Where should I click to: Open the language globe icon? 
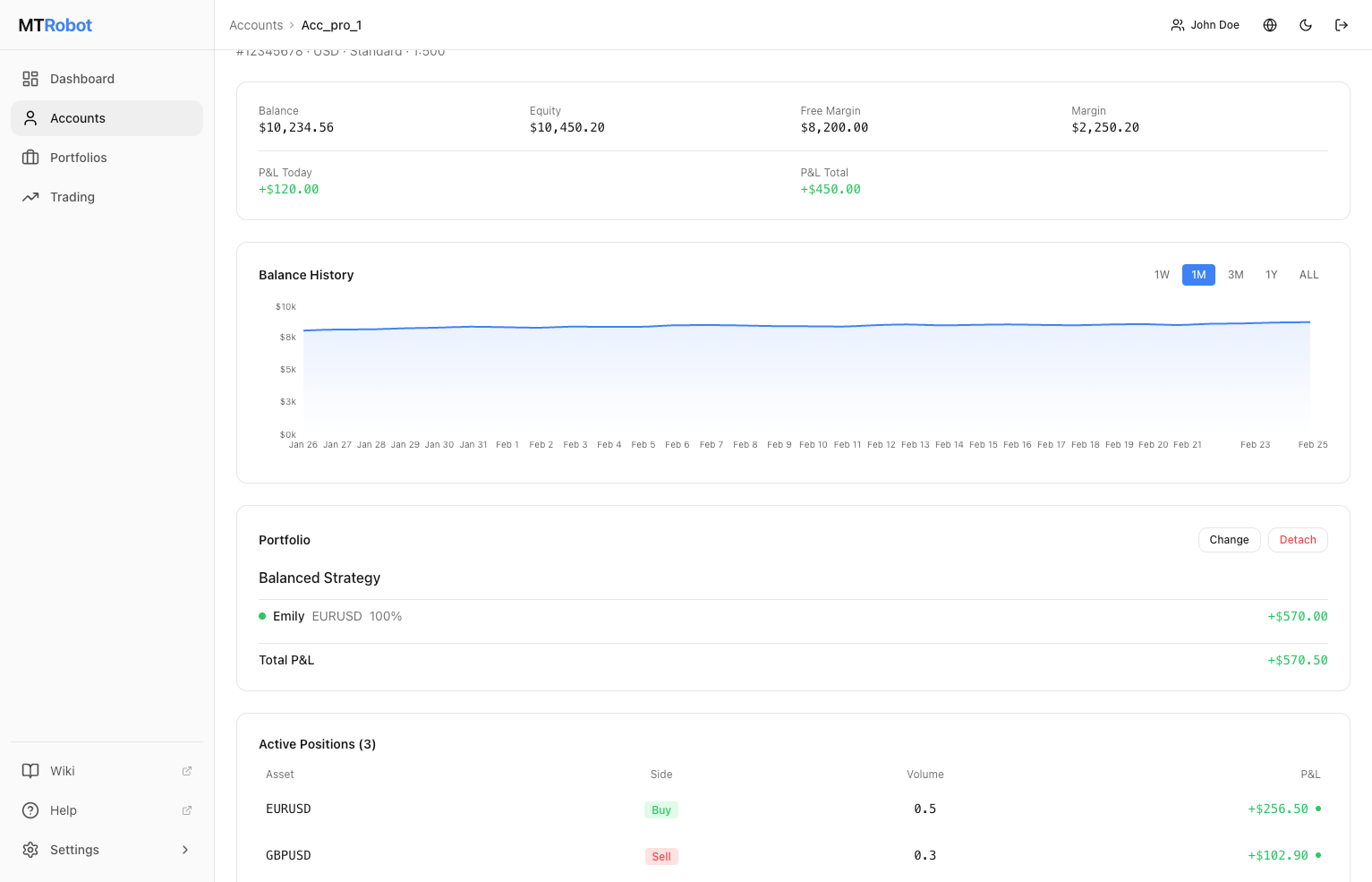pos(1270,25)
